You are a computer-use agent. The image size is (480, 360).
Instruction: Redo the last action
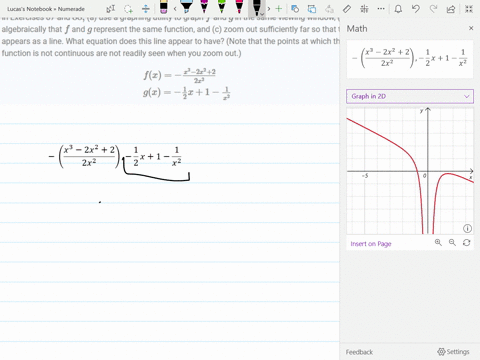click(433, 9)
